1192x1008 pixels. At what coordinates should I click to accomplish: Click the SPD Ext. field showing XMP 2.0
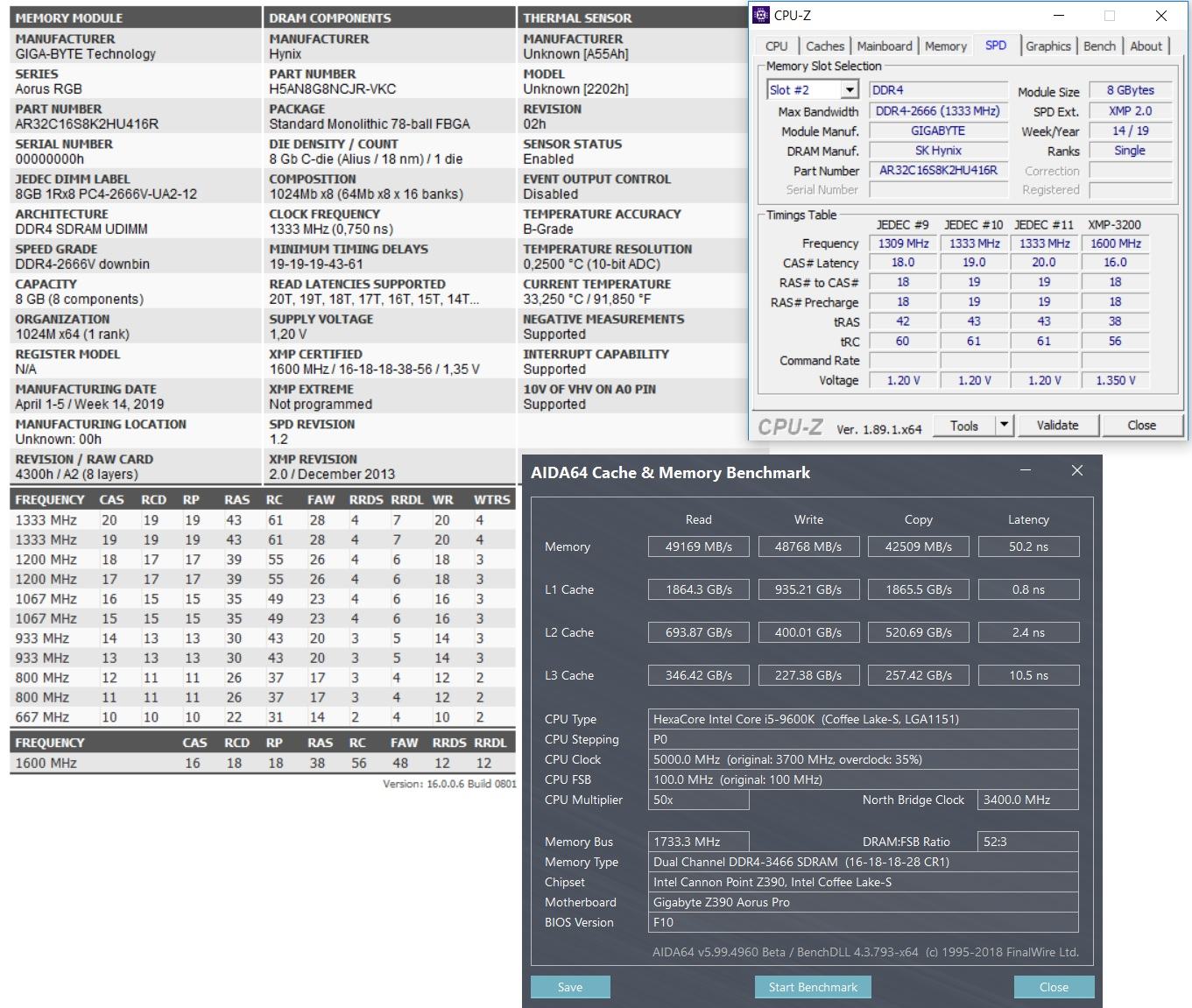[x=1130, y=111]
